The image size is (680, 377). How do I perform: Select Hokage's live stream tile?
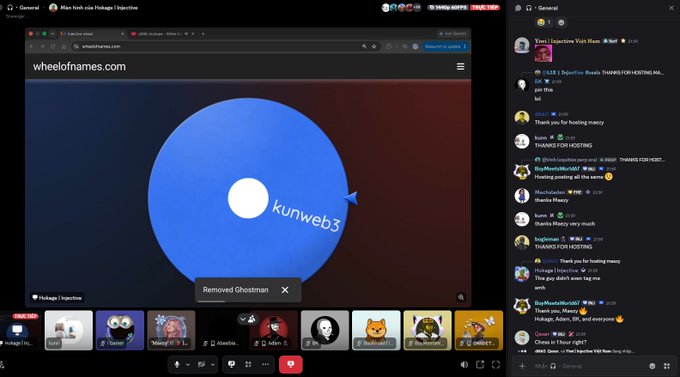20,330
